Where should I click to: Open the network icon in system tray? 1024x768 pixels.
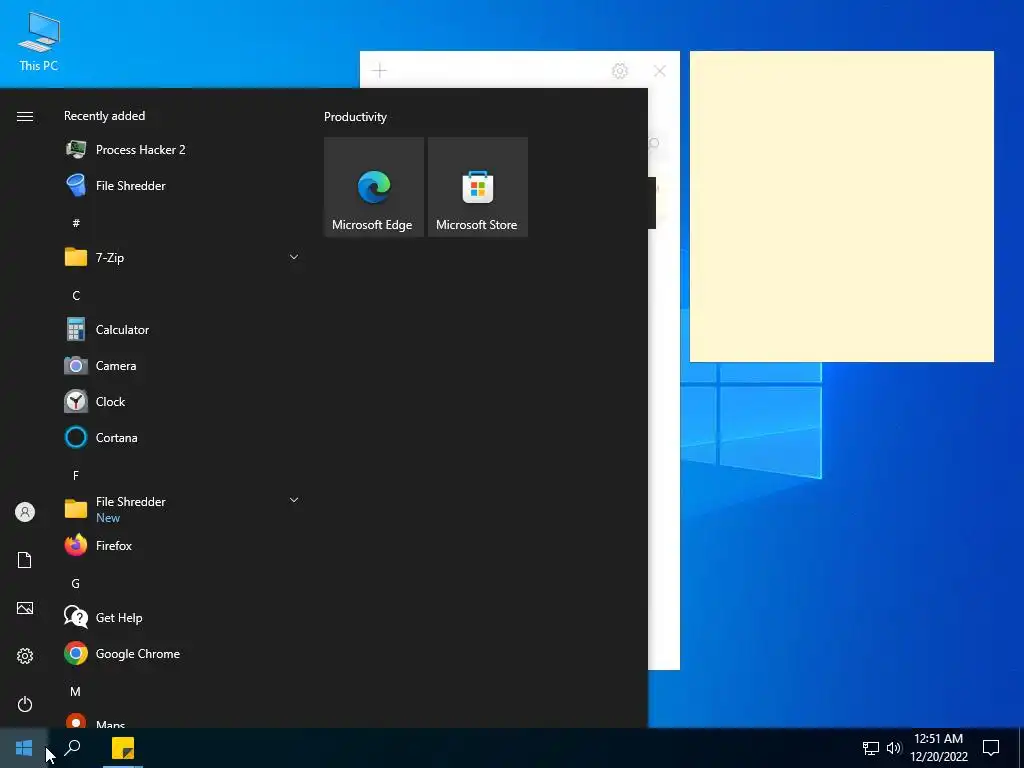[x=871, y=748]
